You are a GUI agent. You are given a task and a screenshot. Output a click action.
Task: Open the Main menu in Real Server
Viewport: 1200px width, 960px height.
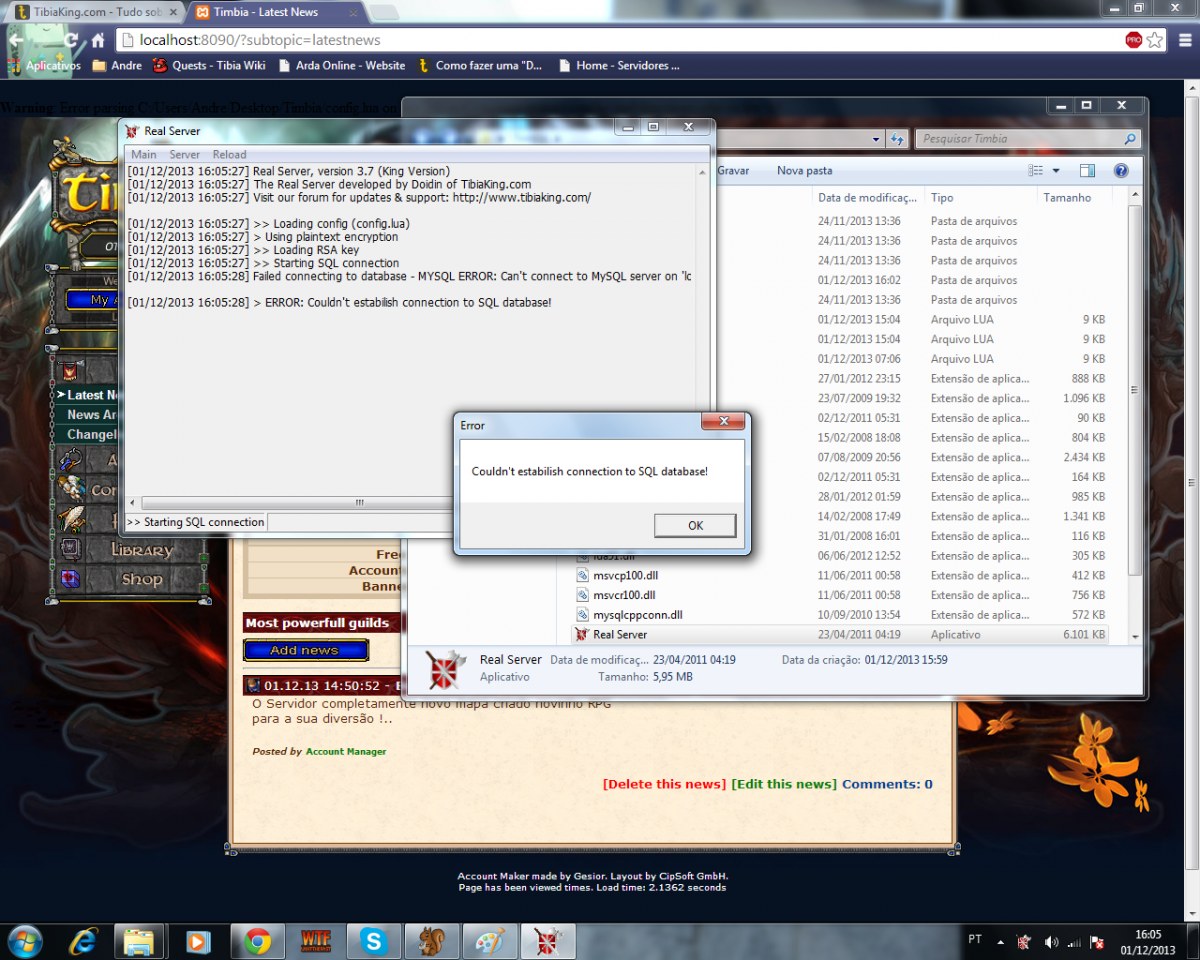coord(144,154)
